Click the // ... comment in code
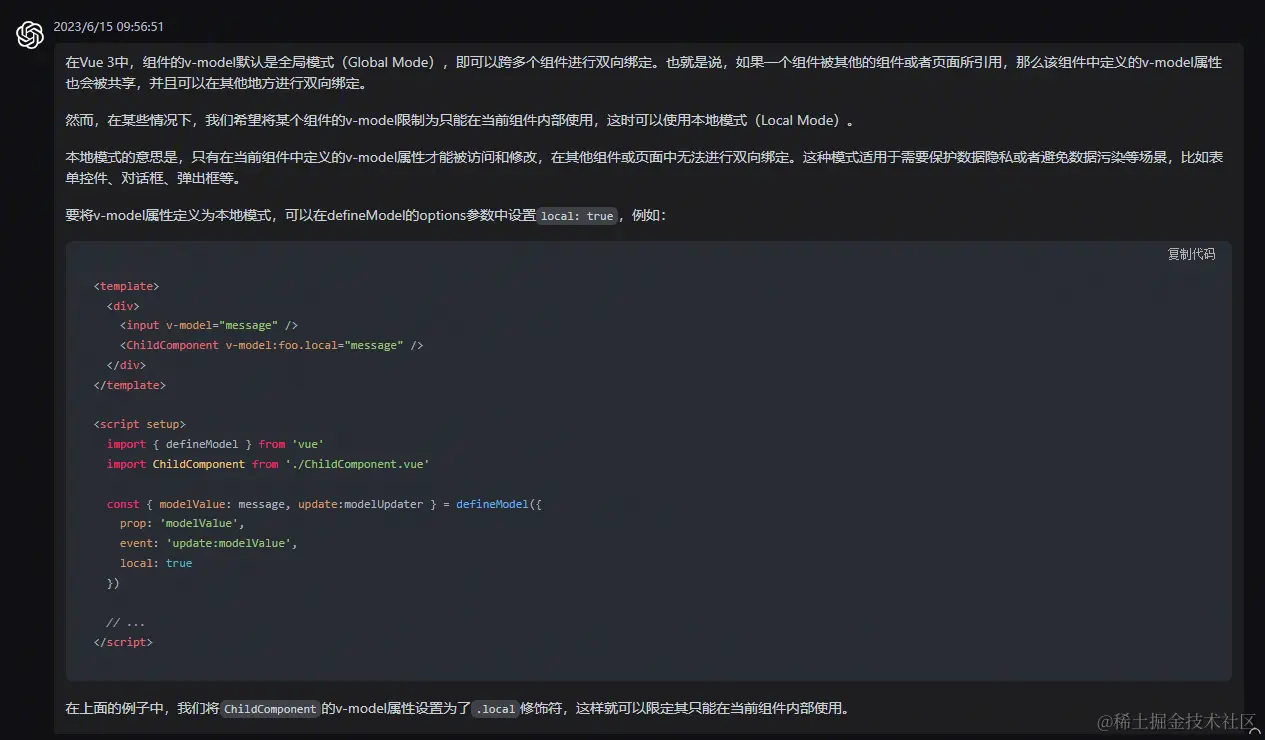Image resolution: width=1265 pixels, height=740 pixels. [125, 622]
